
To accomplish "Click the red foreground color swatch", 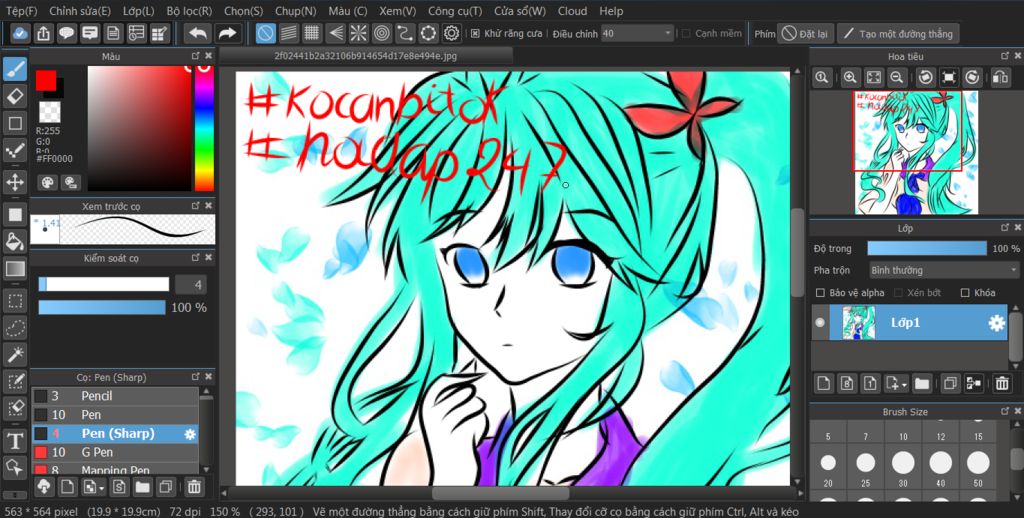I will click(x=46, y=80).
